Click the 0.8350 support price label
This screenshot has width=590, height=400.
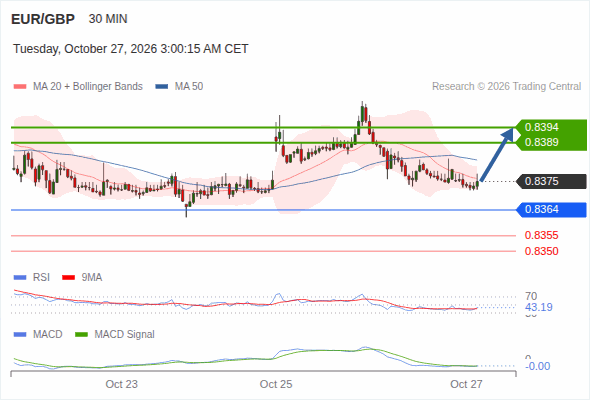[x=541, y=251]
